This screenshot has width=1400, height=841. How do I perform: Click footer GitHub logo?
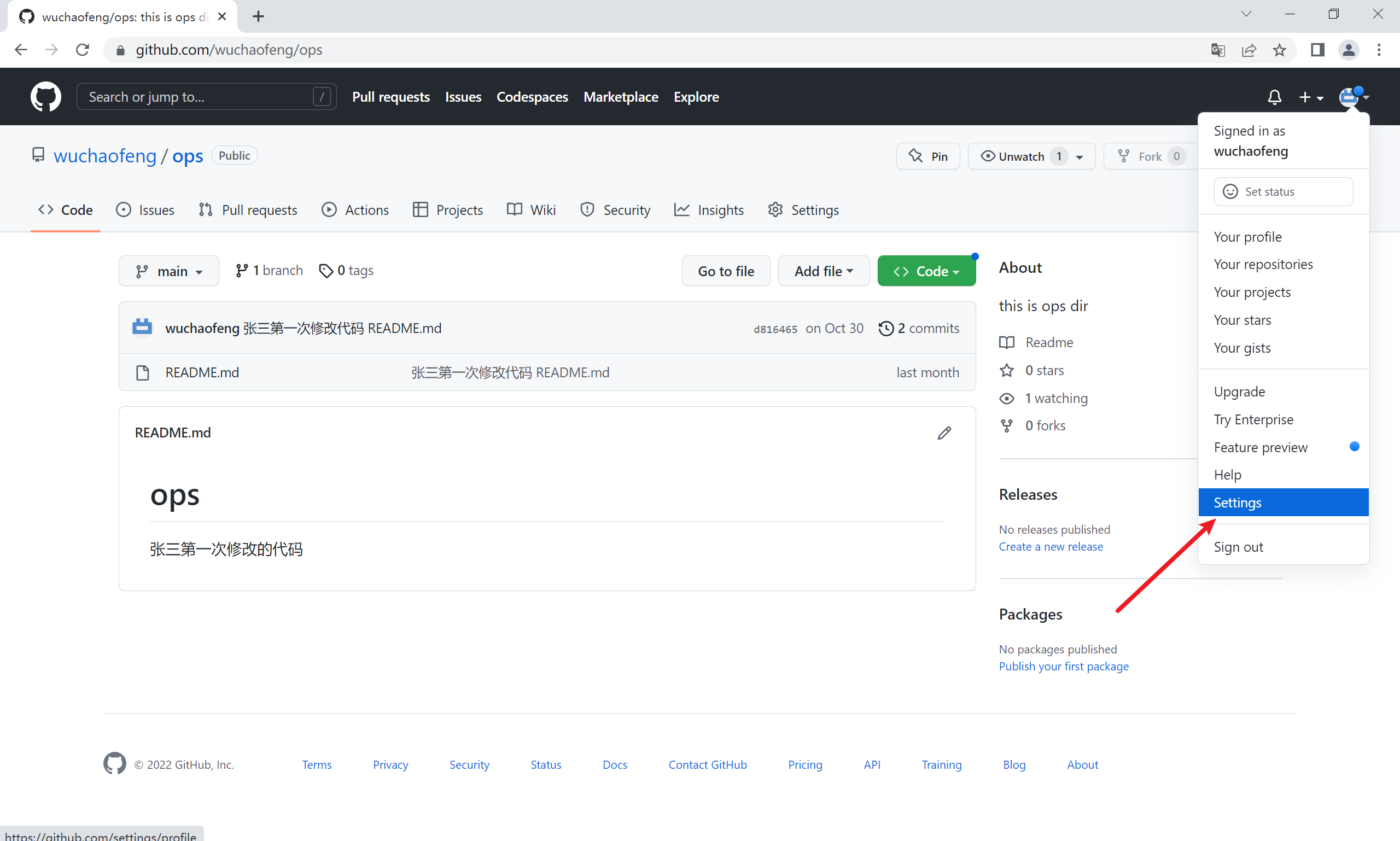pyautogui.click(x=114, y=763)
